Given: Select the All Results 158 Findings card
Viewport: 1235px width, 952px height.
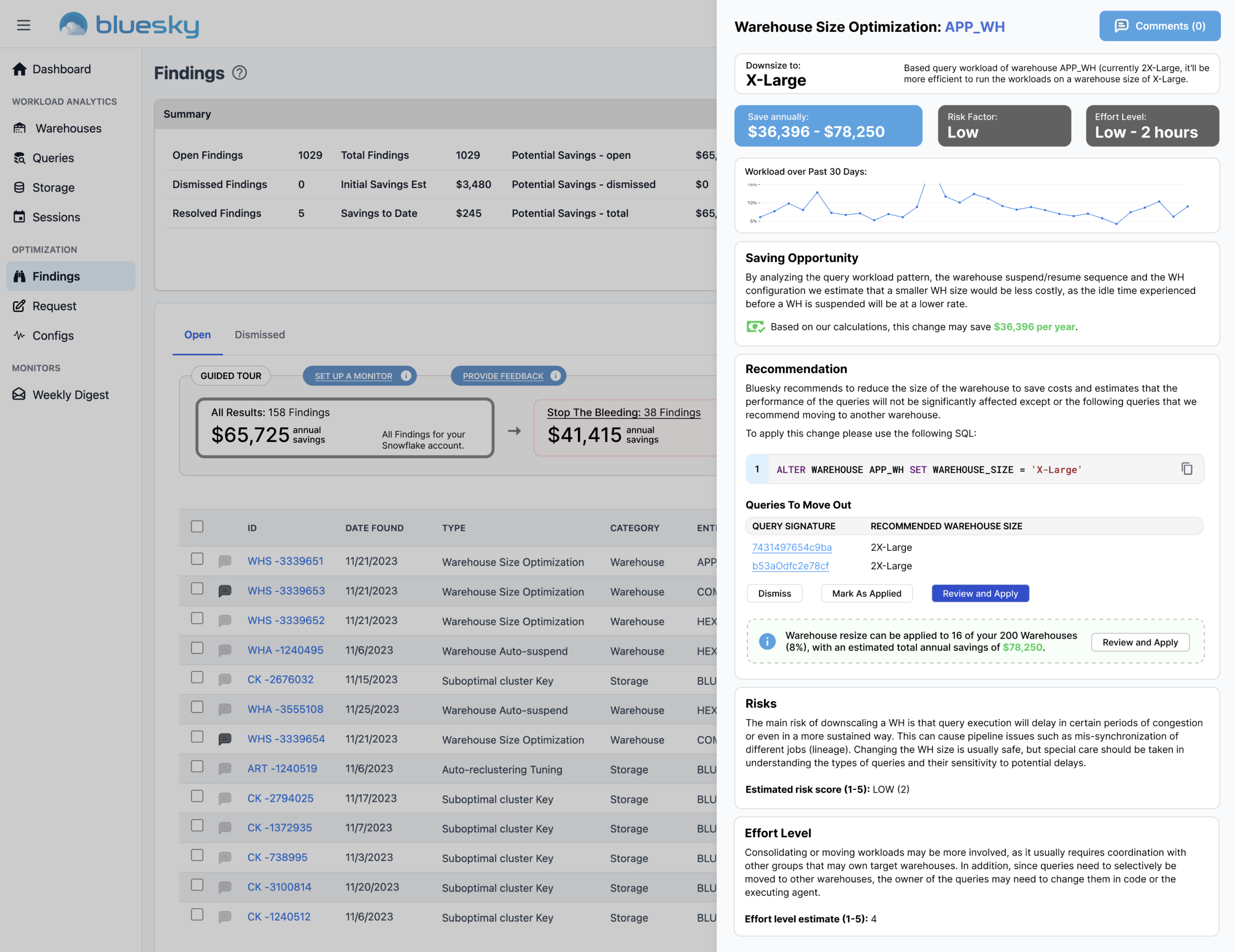Looking at the screenshot, I should (x=344, y=428).
